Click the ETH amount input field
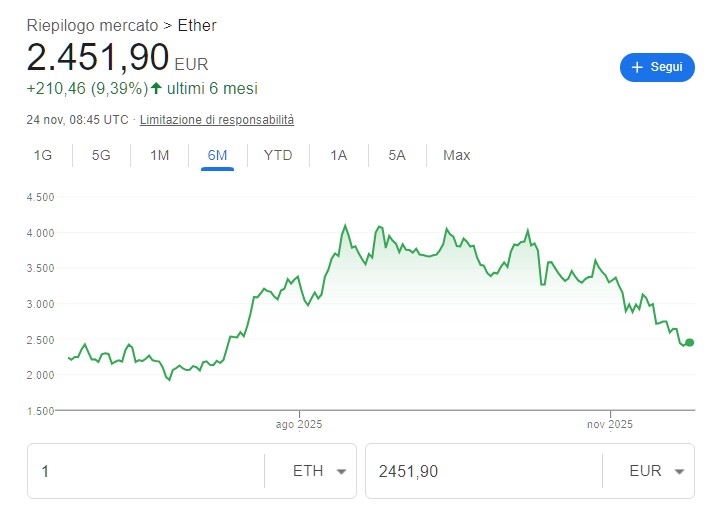The height and width of the screenshot is (512, 722). [146, 471]
